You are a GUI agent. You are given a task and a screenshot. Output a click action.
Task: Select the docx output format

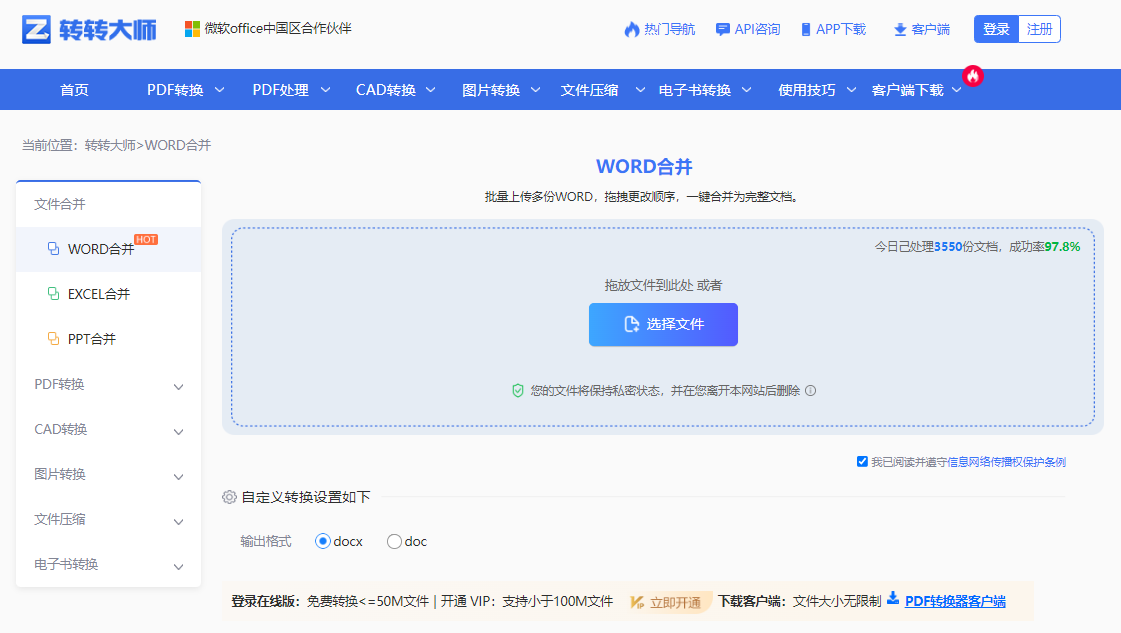[x=322, y=541]
